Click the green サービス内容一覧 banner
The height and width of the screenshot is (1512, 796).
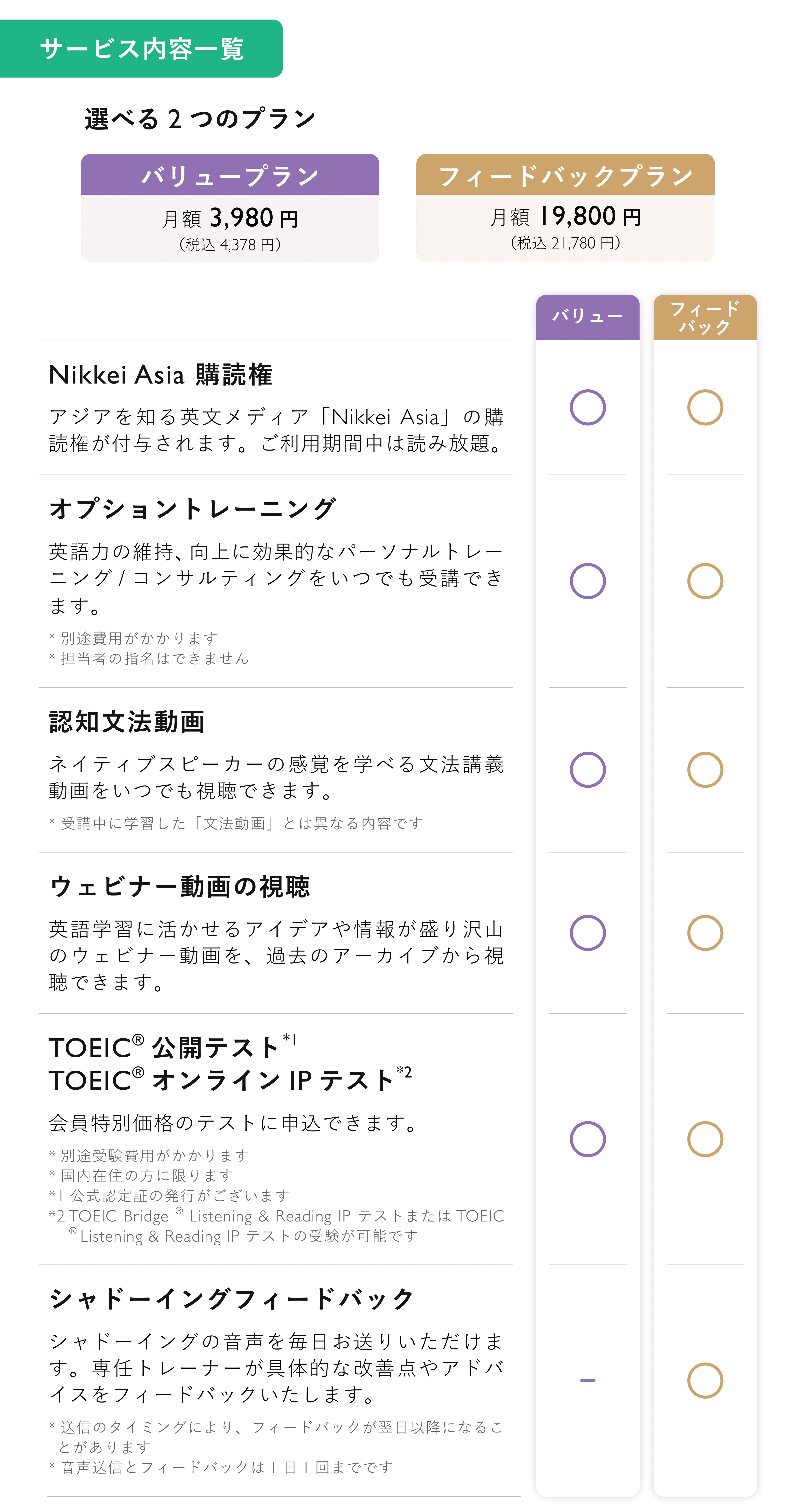coord(141,48)
